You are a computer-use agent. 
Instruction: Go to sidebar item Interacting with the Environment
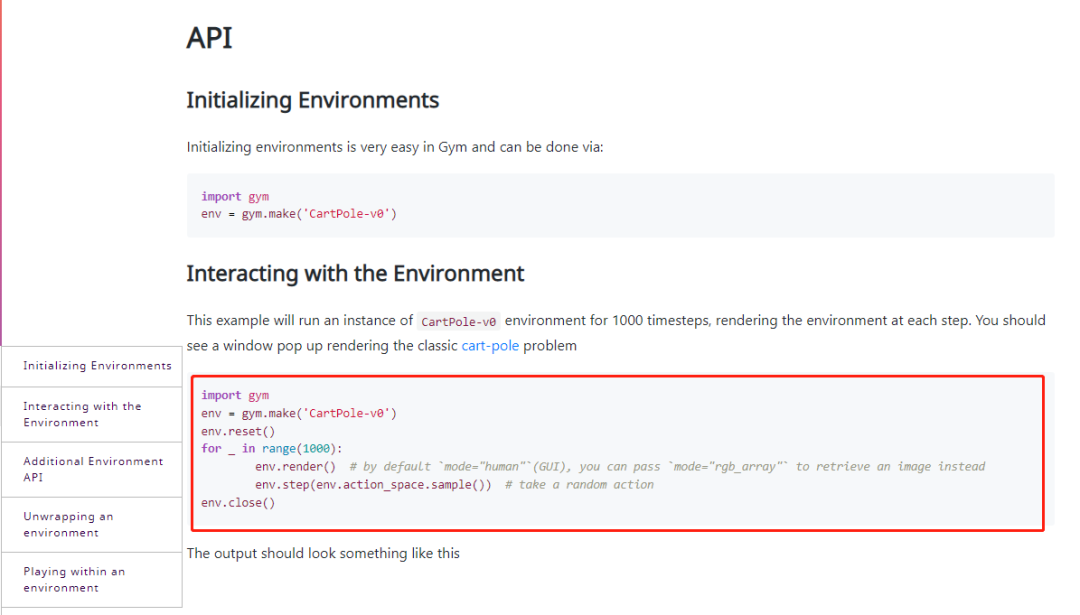click(x=82, y=414)
